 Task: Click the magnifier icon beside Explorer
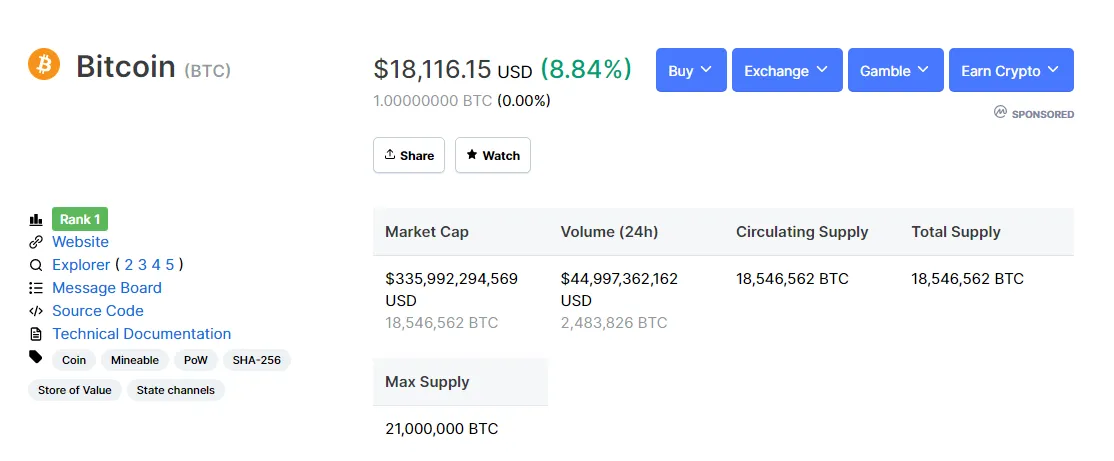(36, 265)
